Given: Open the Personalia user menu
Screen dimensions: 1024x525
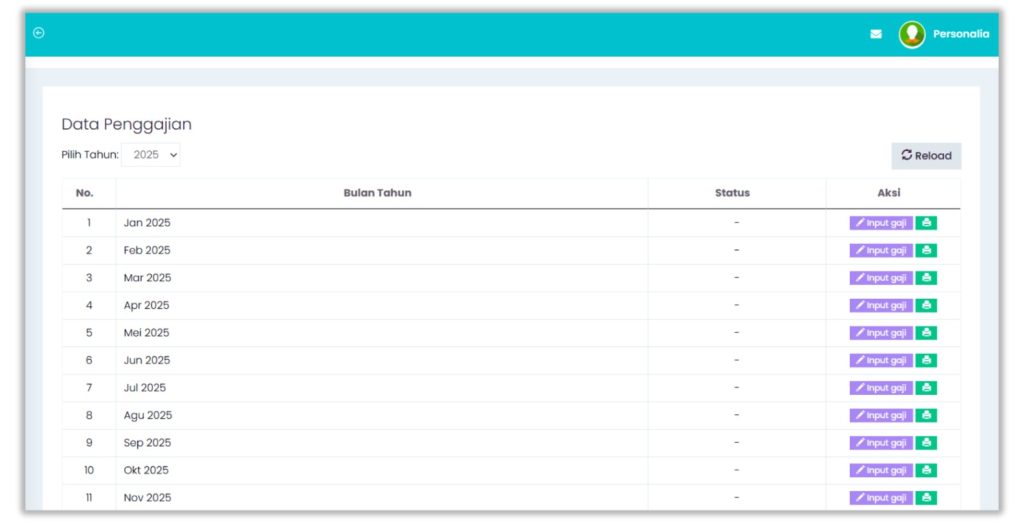Looking at the screenshot, I should [x=960, y=34].
